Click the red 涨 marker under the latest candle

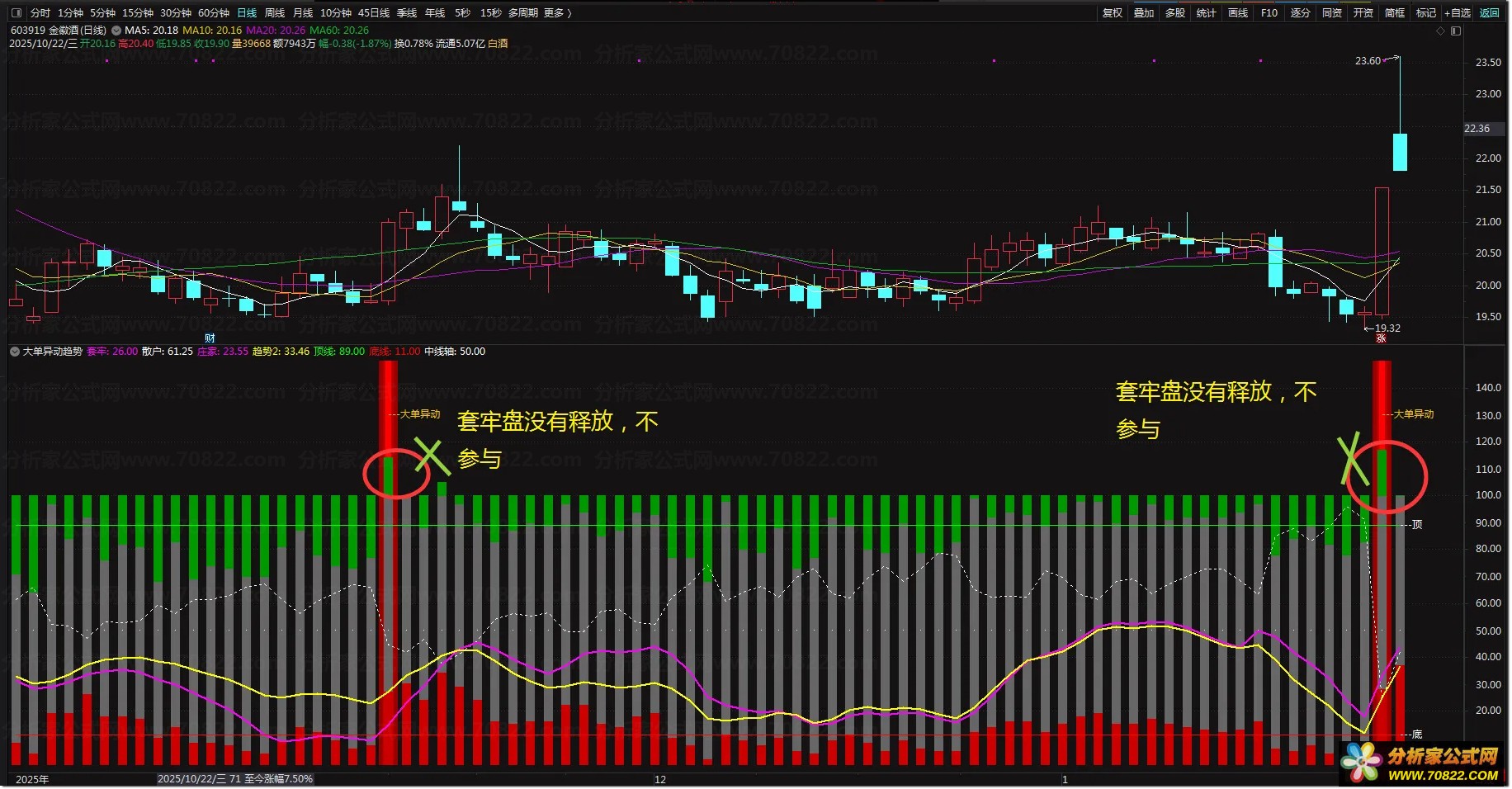point(1381,338)
